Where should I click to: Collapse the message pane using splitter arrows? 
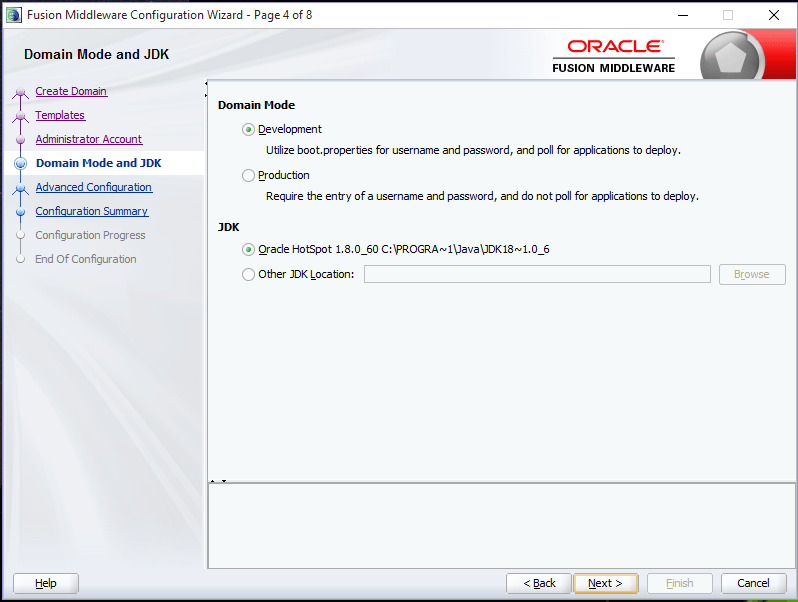(218, 480)
